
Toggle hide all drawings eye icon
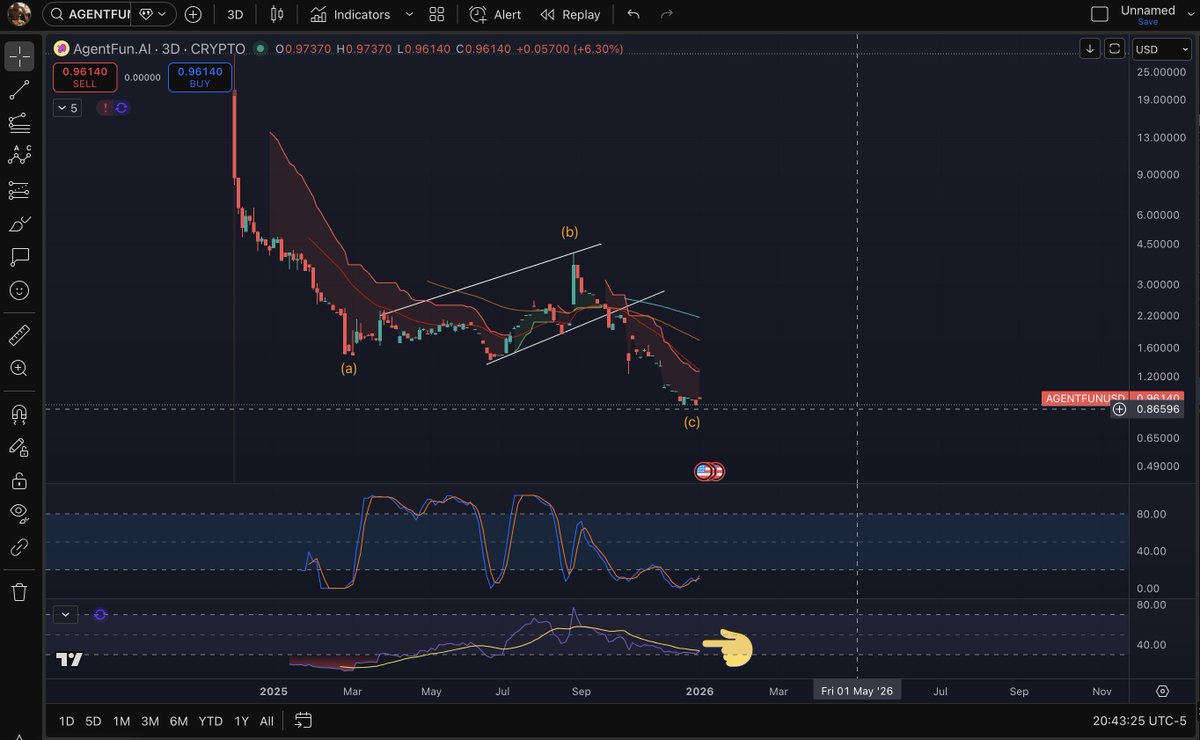(x=19, y=514)
